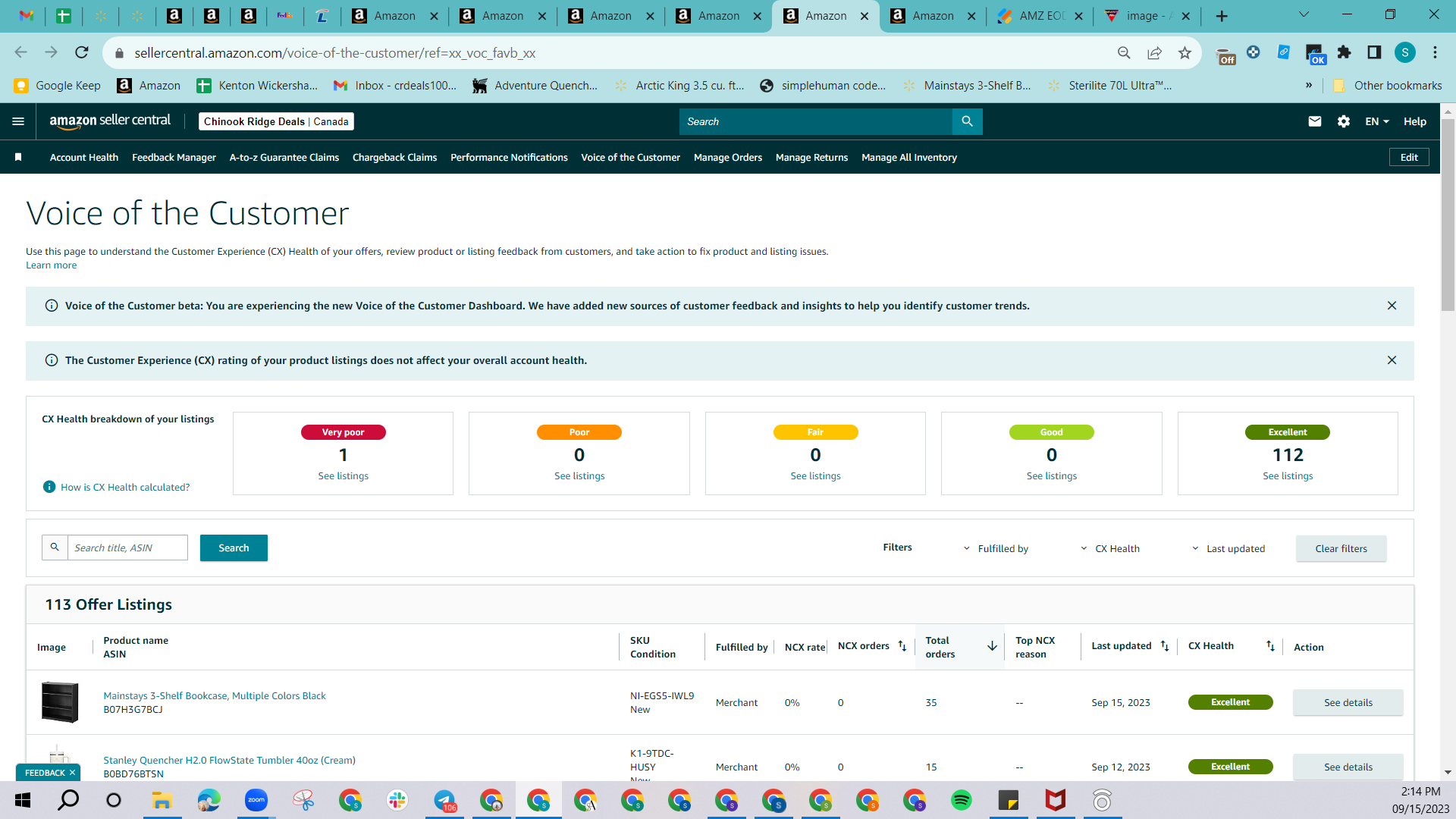Expand the Fulfilled by filter dropdown
Viewport: 1456px width, 819px height.
[996, 548]
